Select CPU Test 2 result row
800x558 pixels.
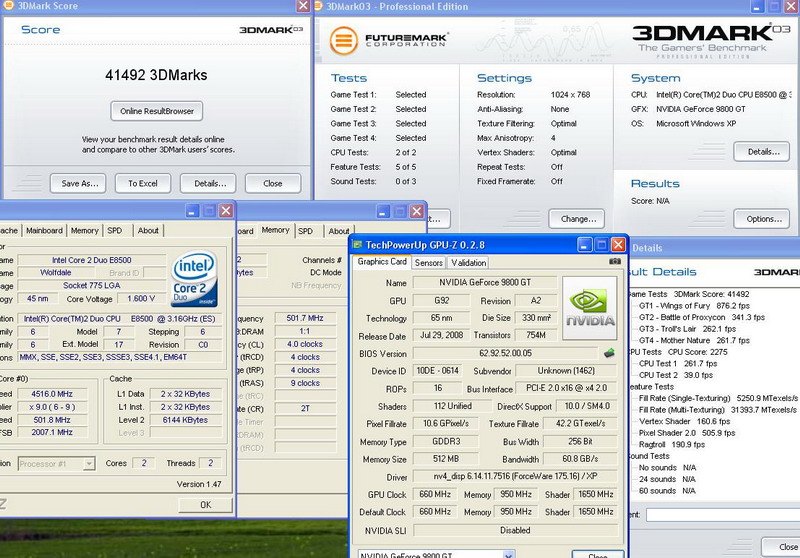pyautogui.click(x=677, y=375)
